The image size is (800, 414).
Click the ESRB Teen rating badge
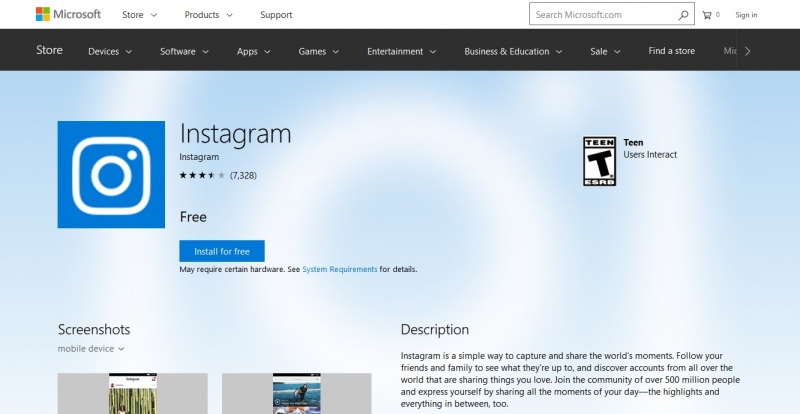(599, 161)
